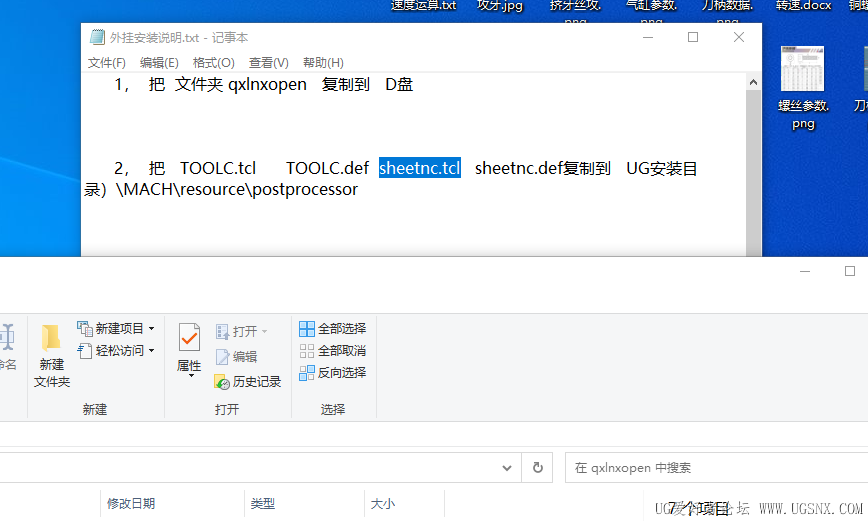
Task: Maximize the Explorer window
Action: pos(850,271)
